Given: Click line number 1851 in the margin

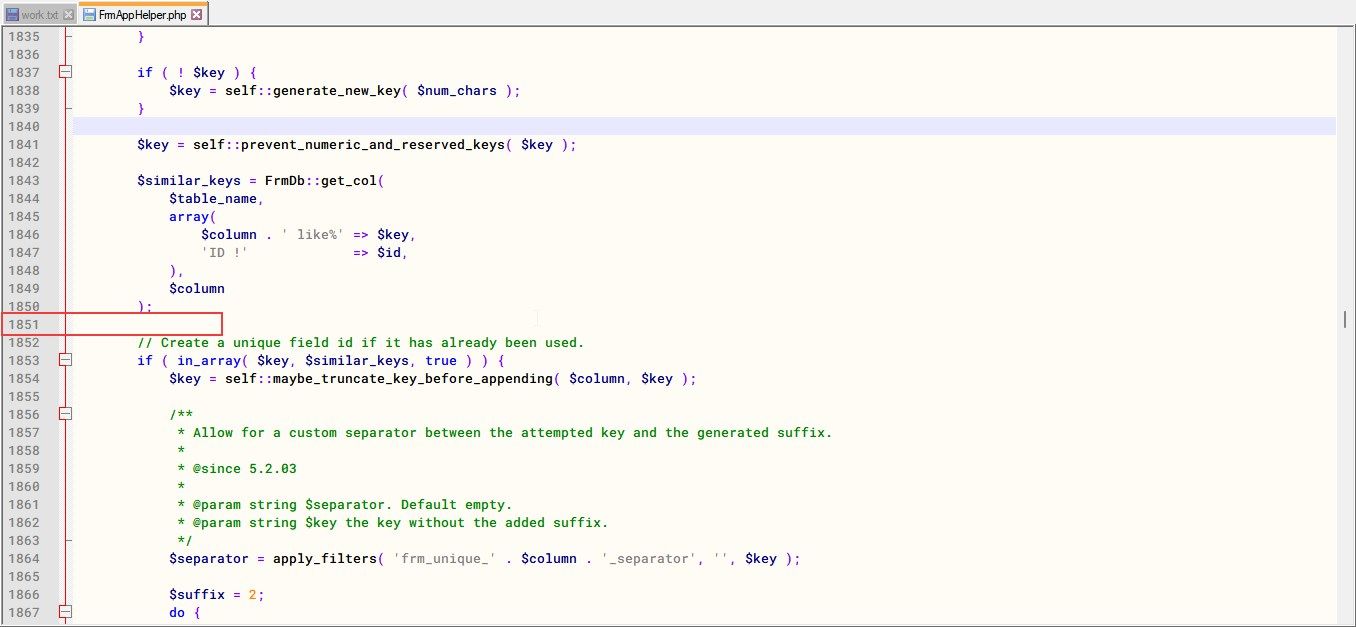Looking at the screenshot, I should pyautogui.click(x=24, y=324).
